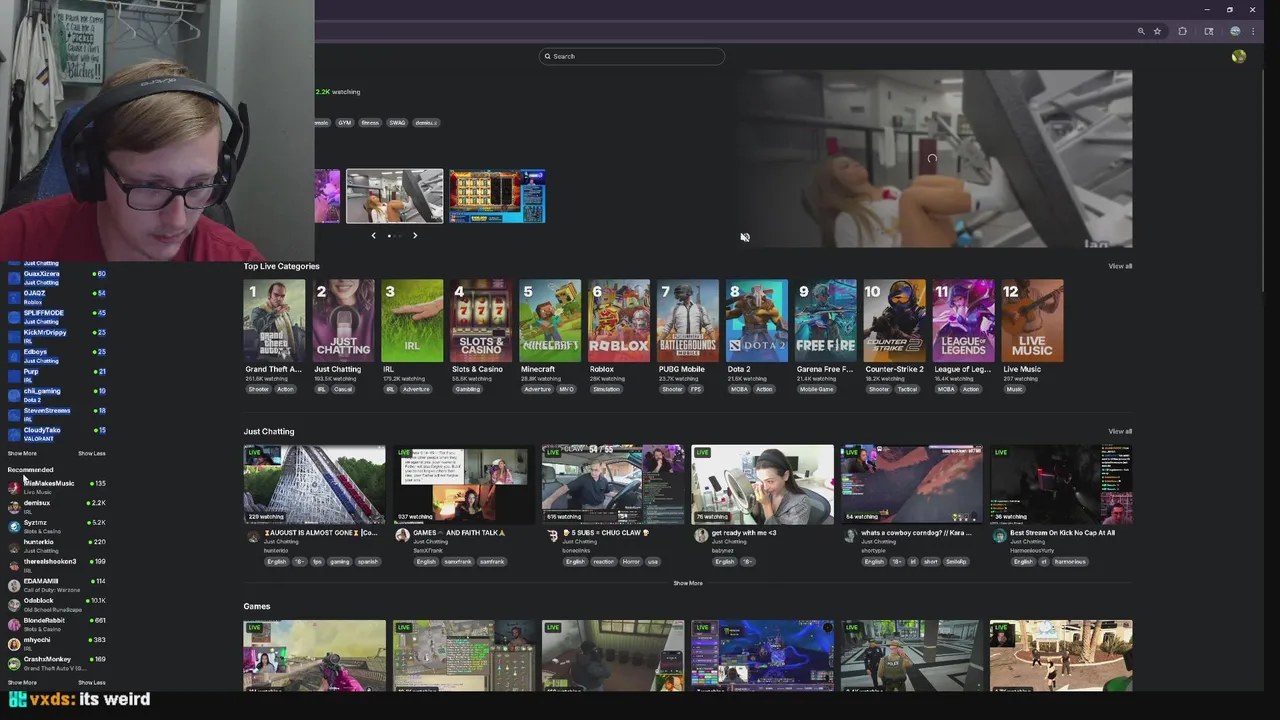Open the roller coaster stream by hunterkio
The height and width of the screenshot is (720, 1280).
pyautogui.click(x=314, y=485)
